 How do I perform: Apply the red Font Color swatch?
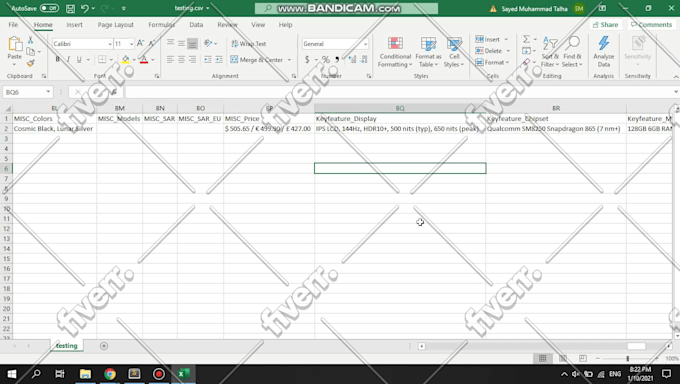(x=144, y=59)
